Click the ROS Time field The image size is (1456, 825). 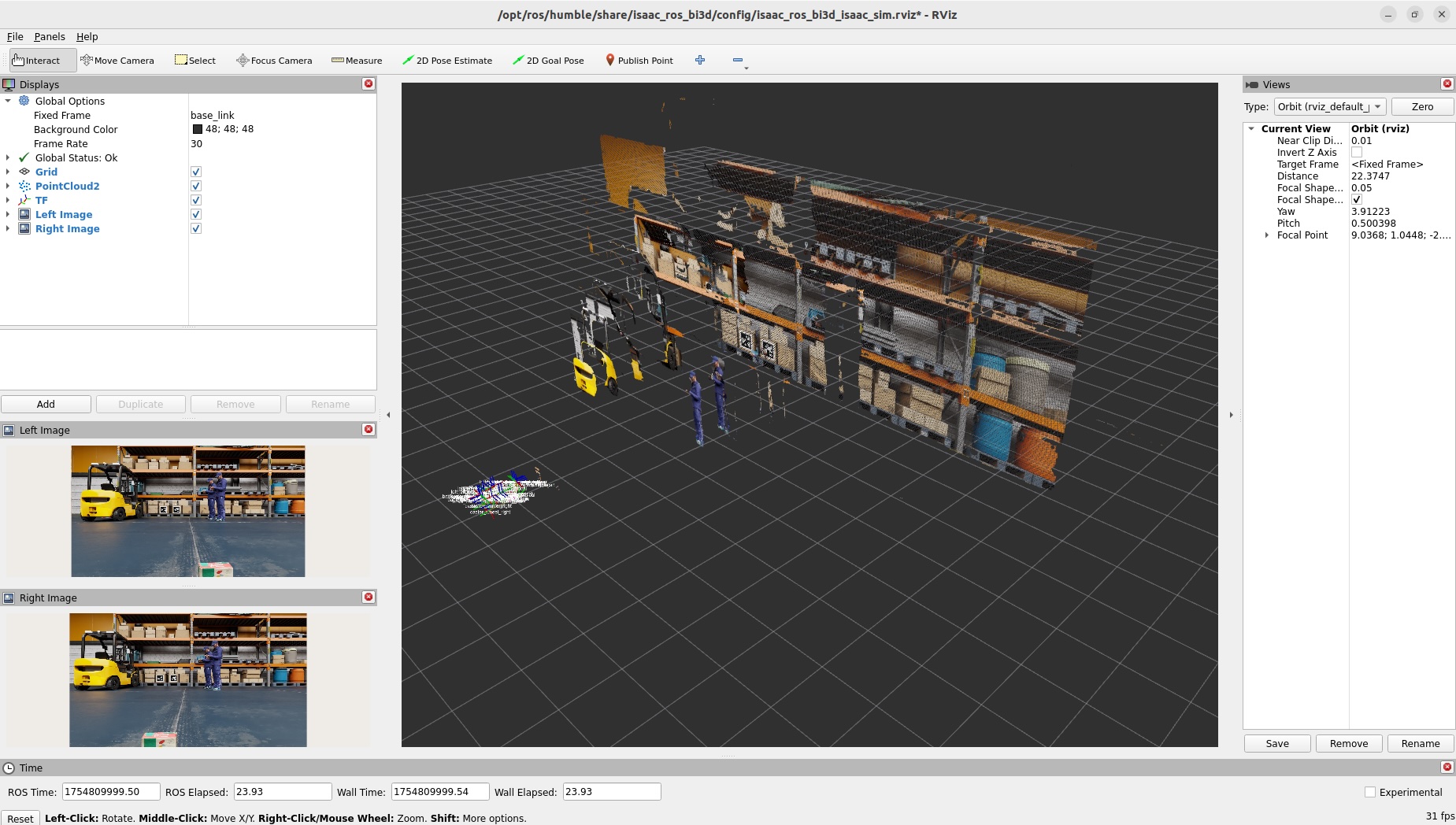pos(111,792)
